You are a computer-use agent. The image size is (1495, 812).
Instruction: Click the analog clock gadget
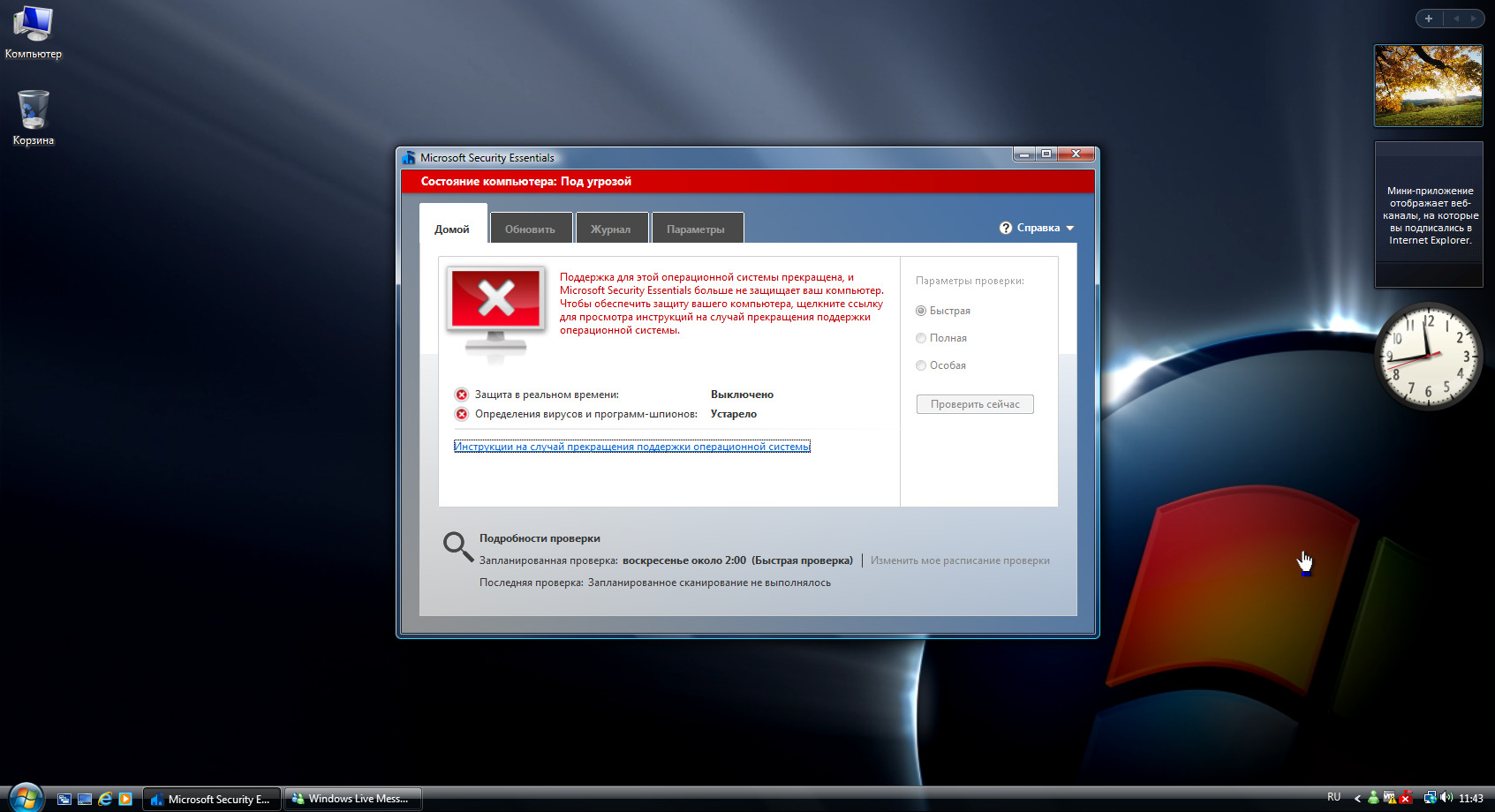click(x=1429, y=357)
